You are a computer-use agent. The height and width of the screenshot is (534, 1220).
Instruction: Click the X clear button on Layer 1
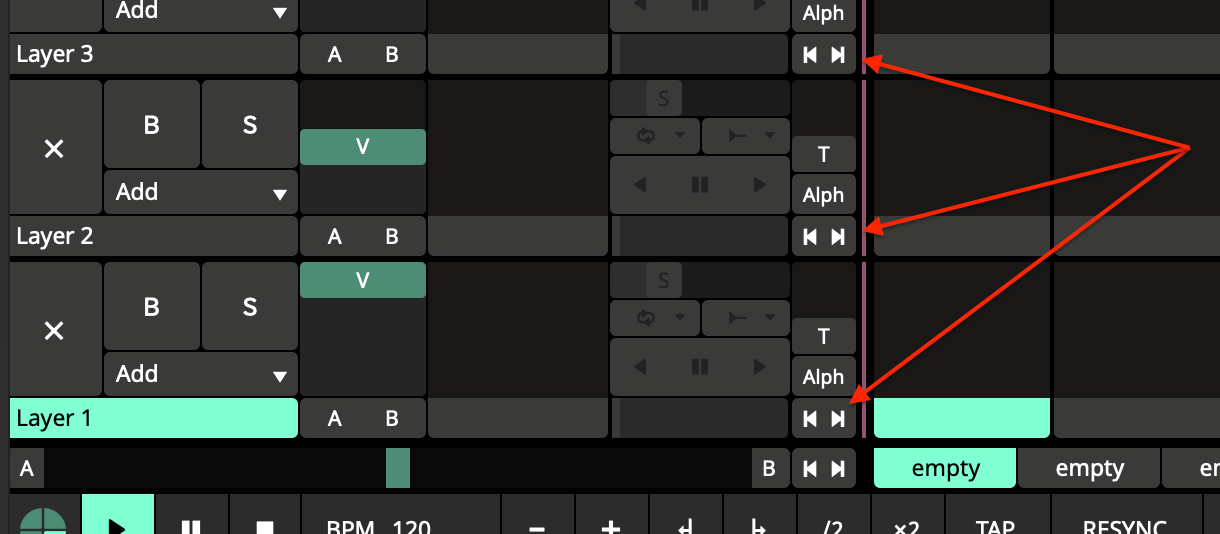(55, 330)
